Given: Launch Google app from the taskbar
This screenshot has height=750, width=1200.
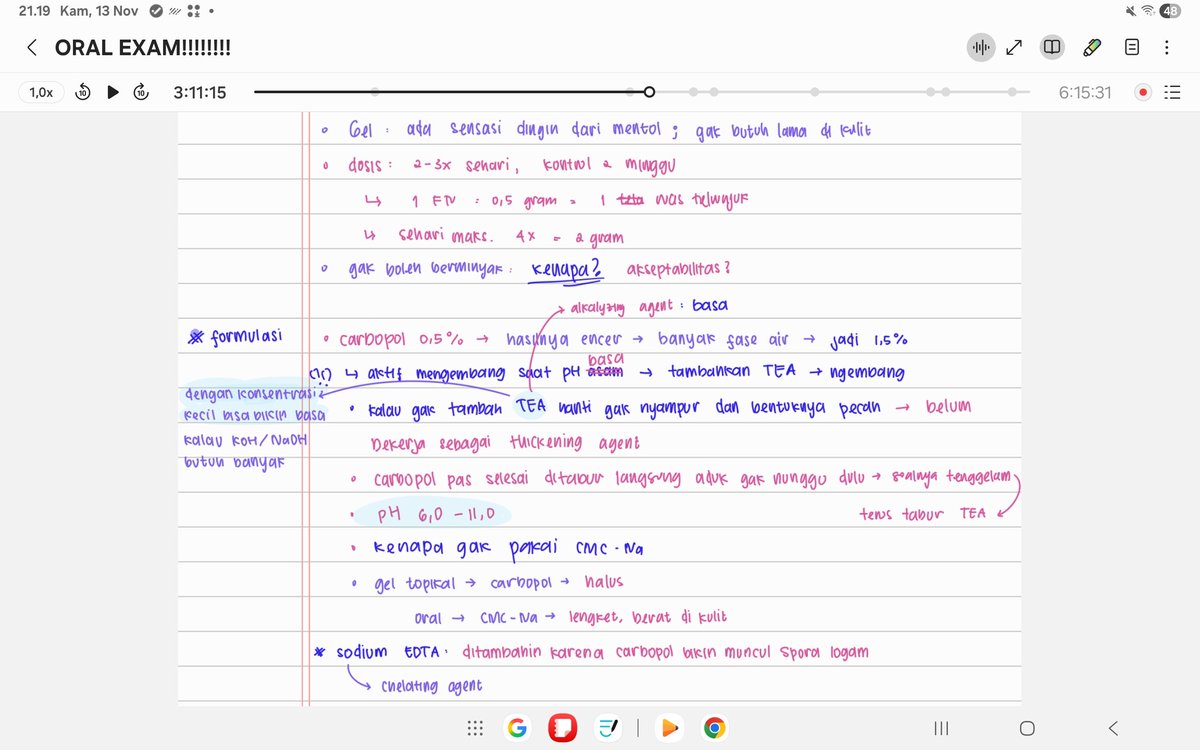Looking at the screenshot, I should tap(517, 728).
